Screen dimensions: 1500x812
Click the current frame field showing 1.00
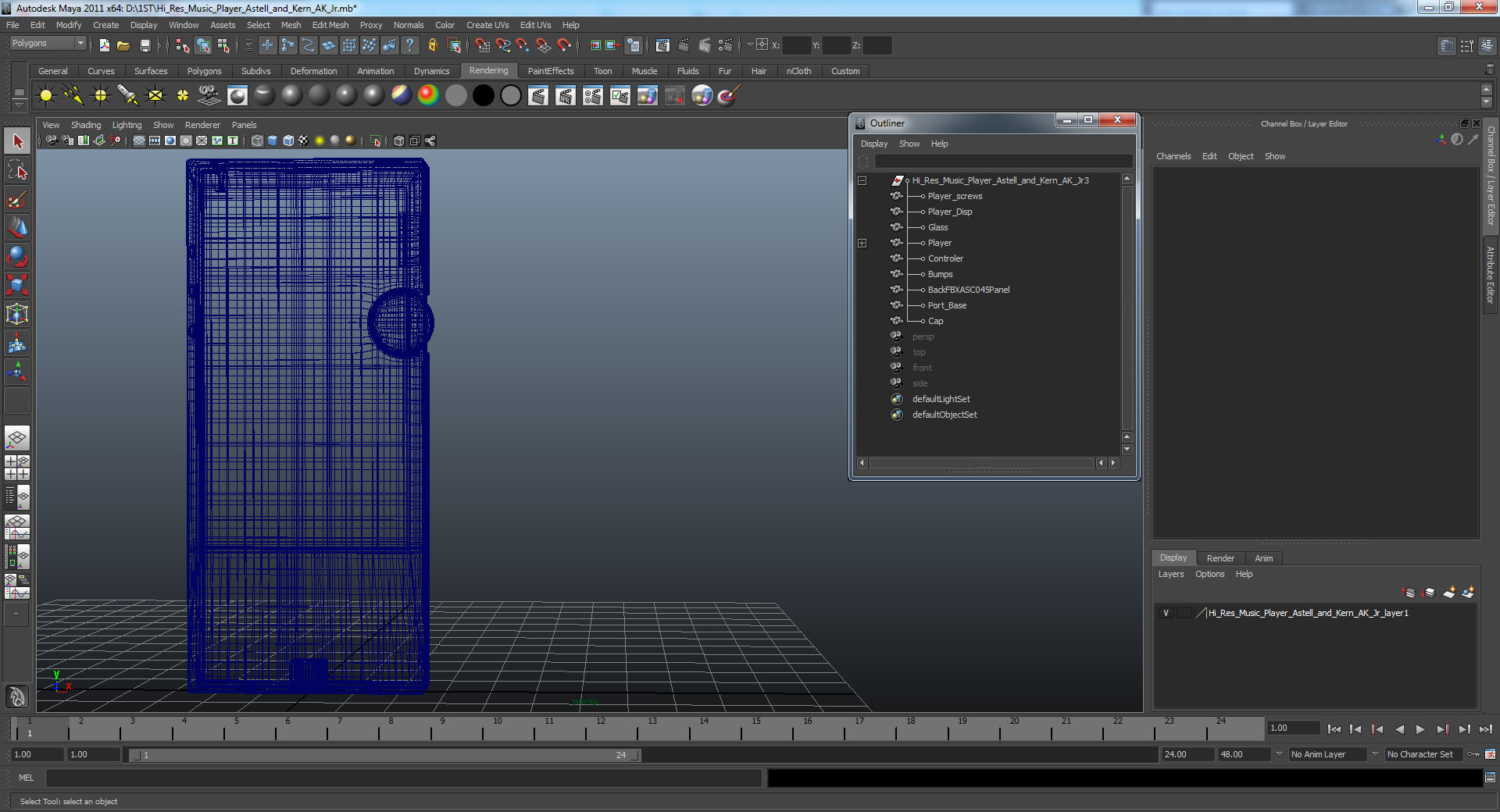click(x=1293, y=728)
